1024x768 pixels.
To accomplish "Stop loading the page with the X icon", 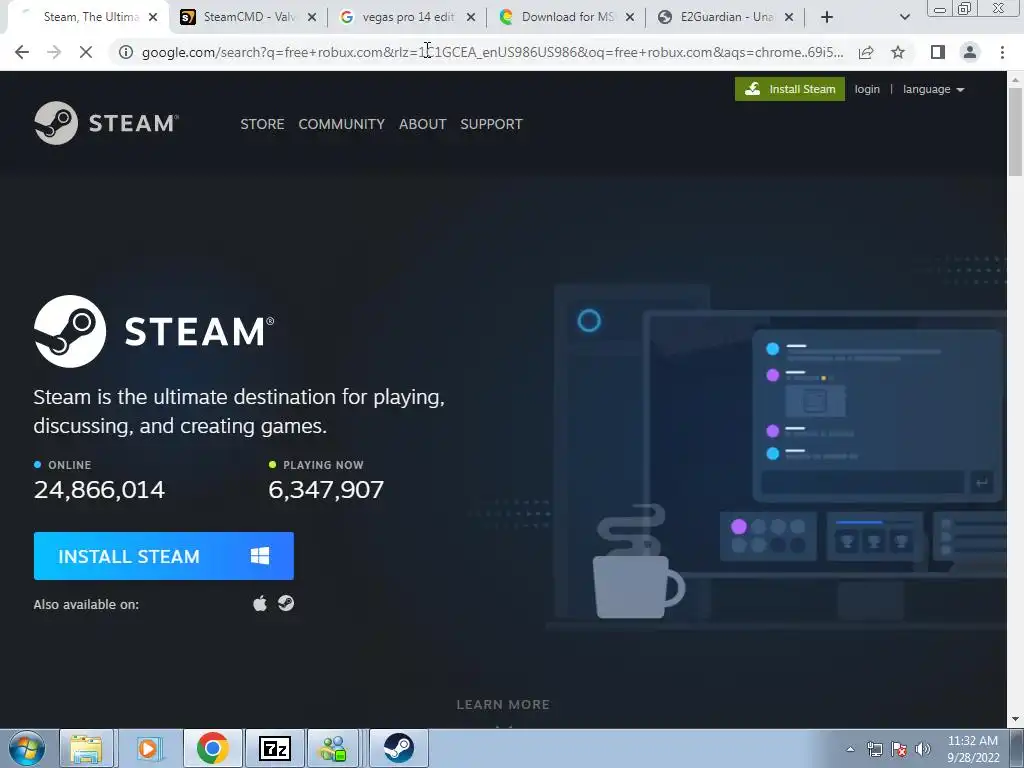I will [86, 52].
